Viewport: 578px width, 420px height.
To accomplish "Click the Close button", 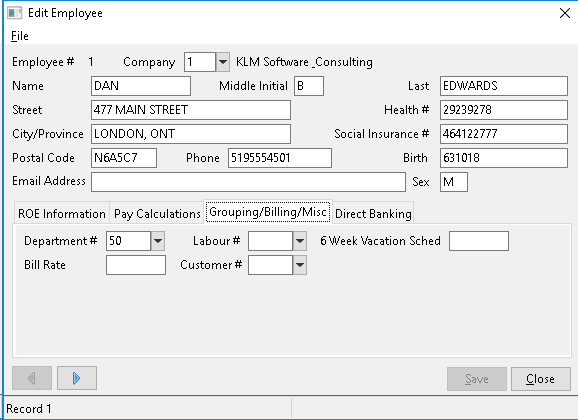I will (x=540, y=379).
